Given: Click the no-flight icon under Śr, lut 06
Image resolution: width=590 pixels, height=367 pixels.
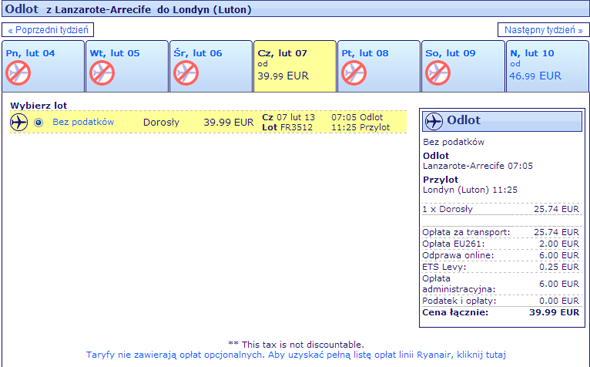Looking at the screenshot, I should [x=186, y=73].
